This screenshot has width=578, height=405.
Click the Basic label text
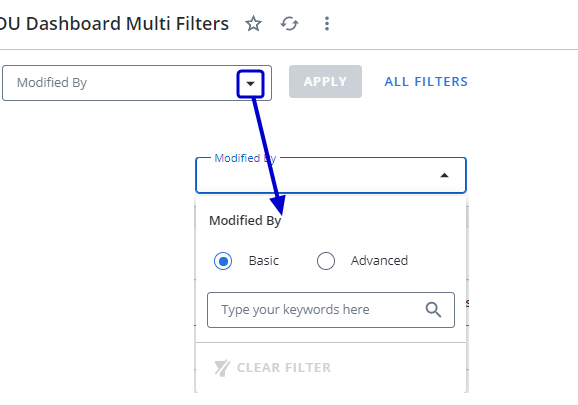(264, 261)
